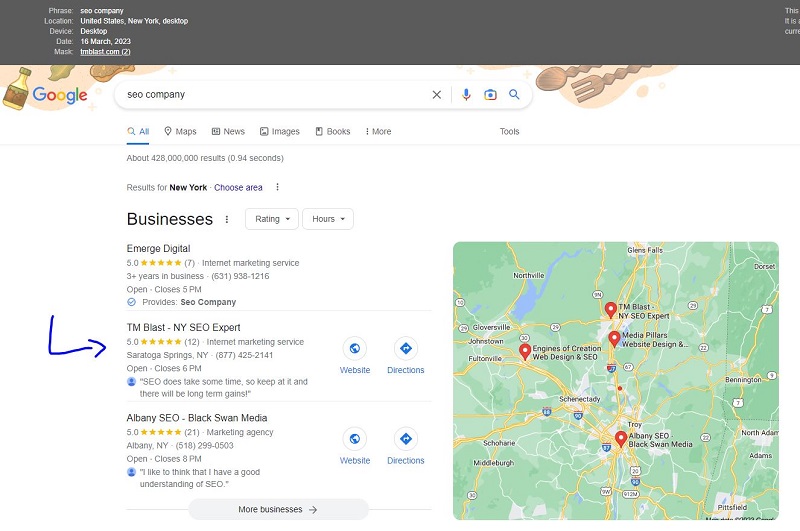Screen dimensions: 800x531
Task: Switch to the Books tab
Action: (333, 132)
